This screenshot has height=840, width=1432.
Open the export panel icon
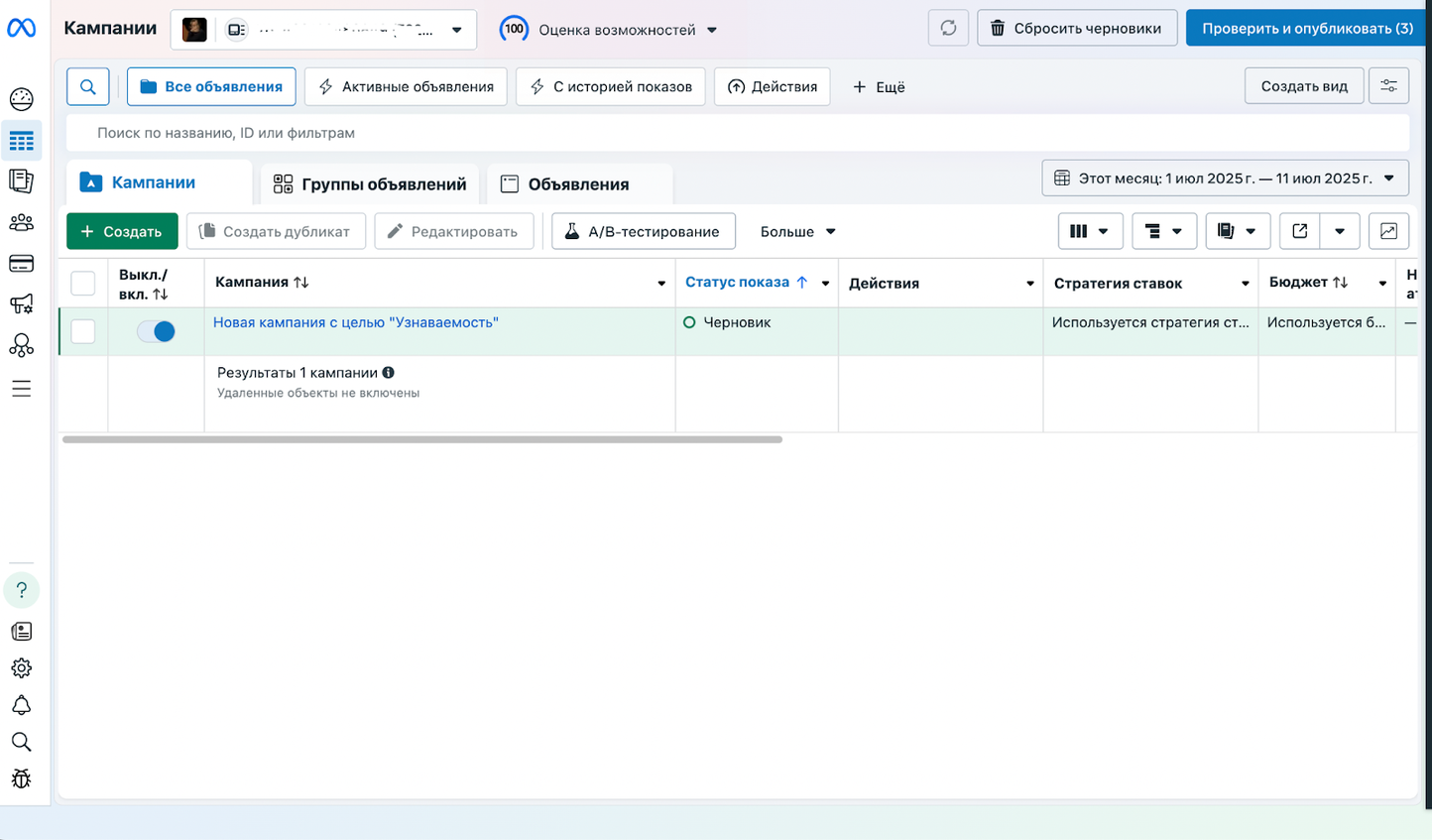(x=1299, y=231)
